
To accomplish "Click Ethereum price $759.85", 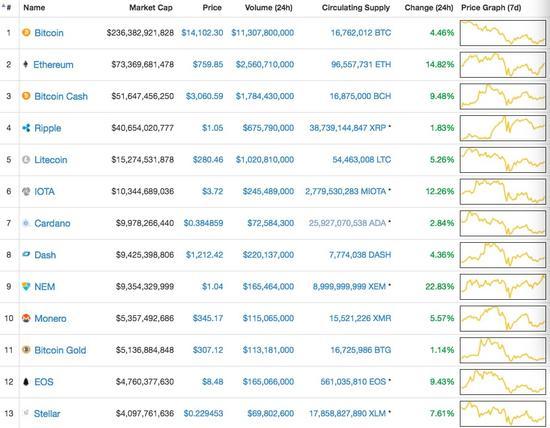I will click(208, 65).
